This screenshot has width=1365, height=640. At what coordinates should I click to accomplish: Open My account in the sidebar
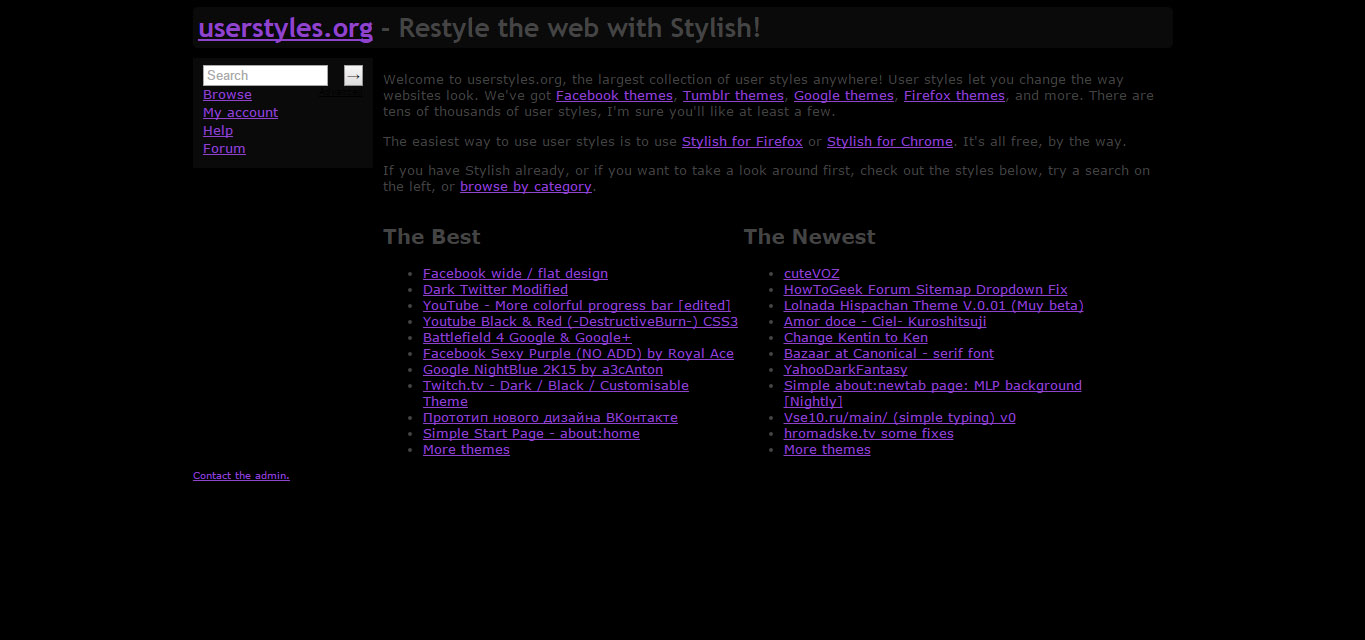pos(240,113)
